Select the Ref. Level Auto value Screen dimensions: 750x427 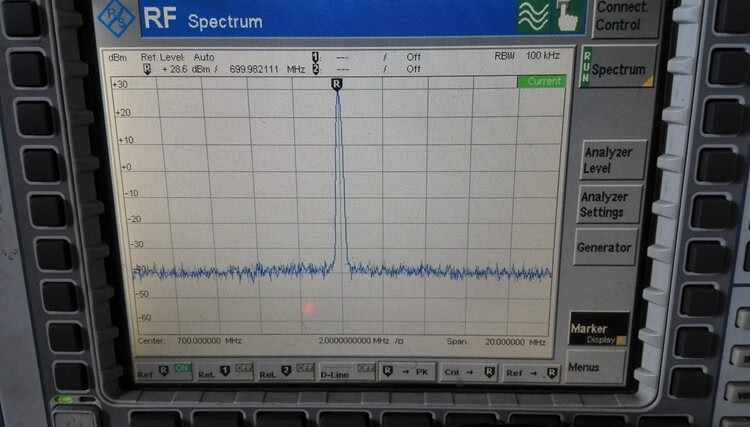point(204,57)
